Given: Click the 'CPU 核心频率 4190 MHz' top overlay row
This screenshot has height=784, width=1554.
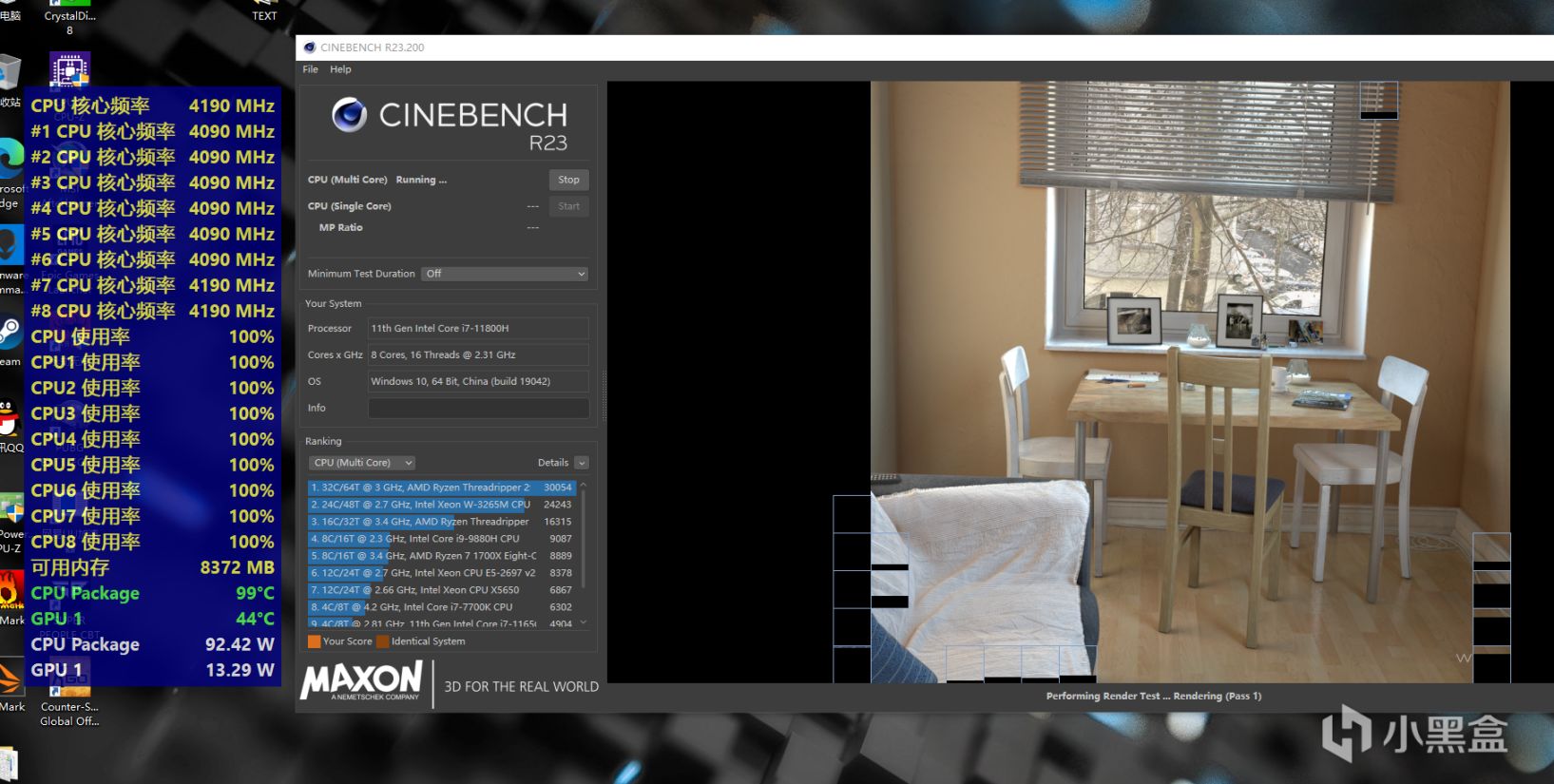Looking at the screenshot, I should 152,105.
